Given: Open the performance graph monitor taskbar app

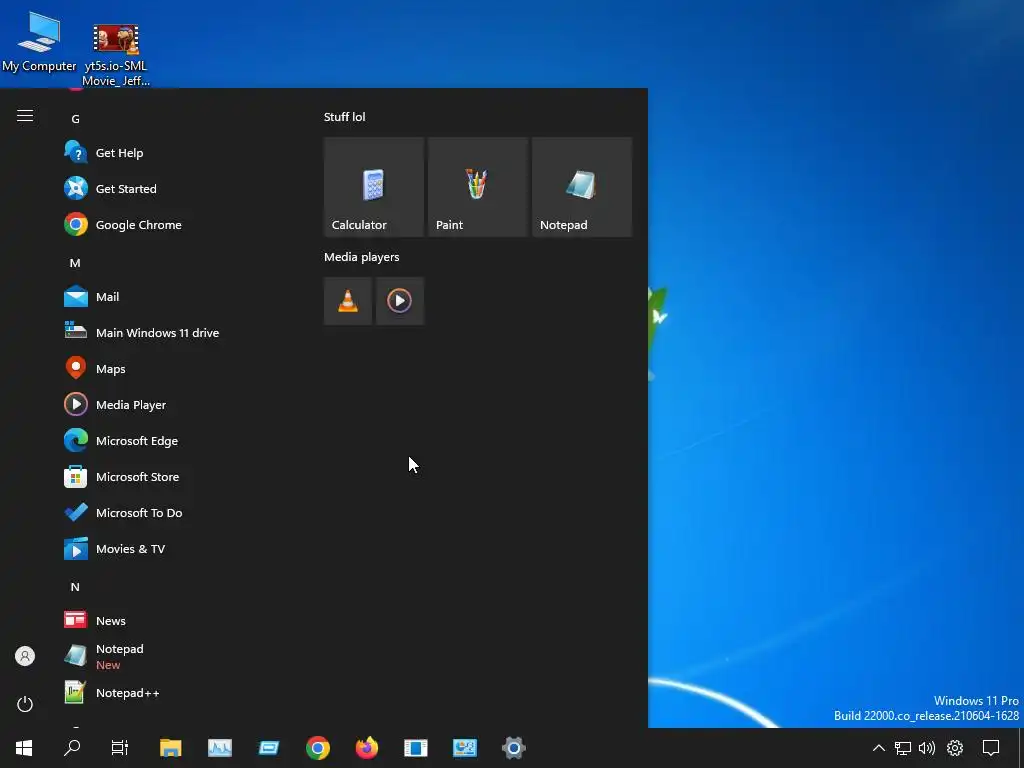Looking at the screenshot, I should coord(219,748).
